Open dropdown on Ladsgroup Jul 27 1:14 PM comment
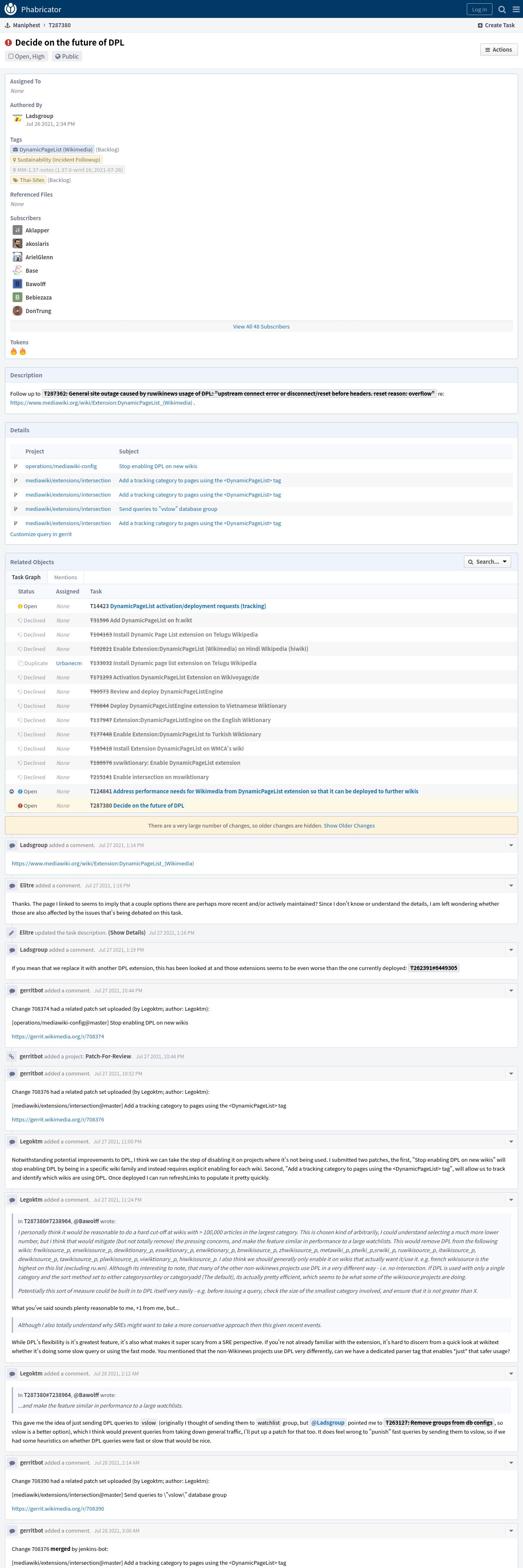Viewport: 523px width, 1568px height. pyautogui.click(x=511, y=845)
